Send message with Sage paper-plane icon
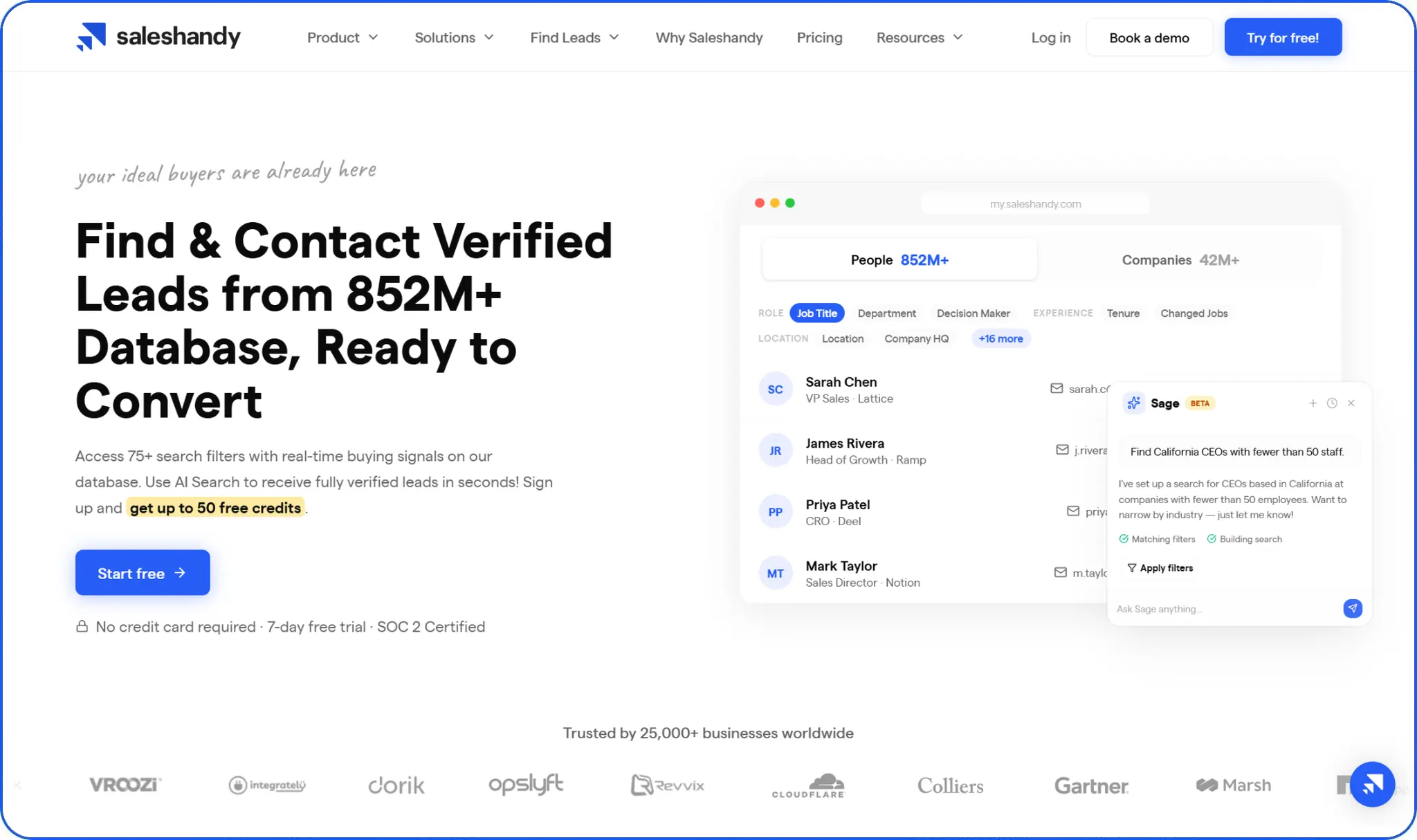1417x840 pixels. [1353, 608]
